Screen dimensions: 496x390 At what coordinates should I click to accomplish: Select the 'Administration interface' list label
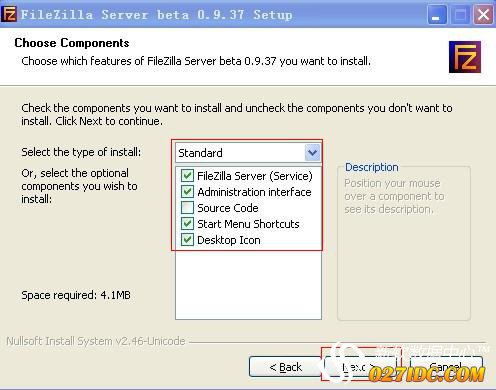pyautogui.click(x=254, y=192)
